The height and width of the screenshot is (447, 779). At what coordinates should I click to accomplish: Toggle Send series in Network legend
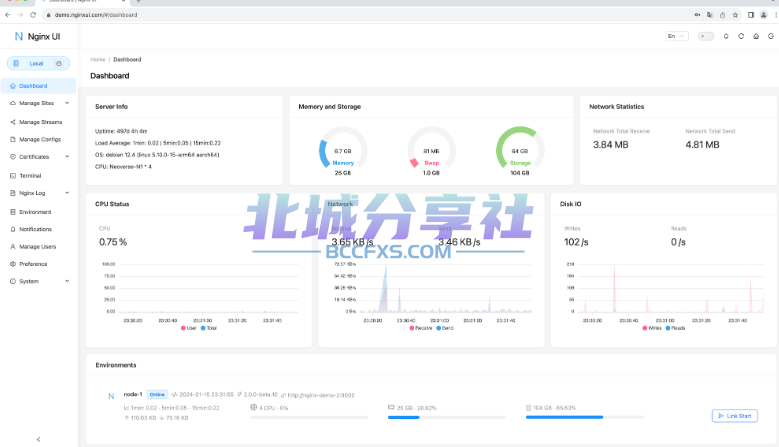tap(445, 328)
